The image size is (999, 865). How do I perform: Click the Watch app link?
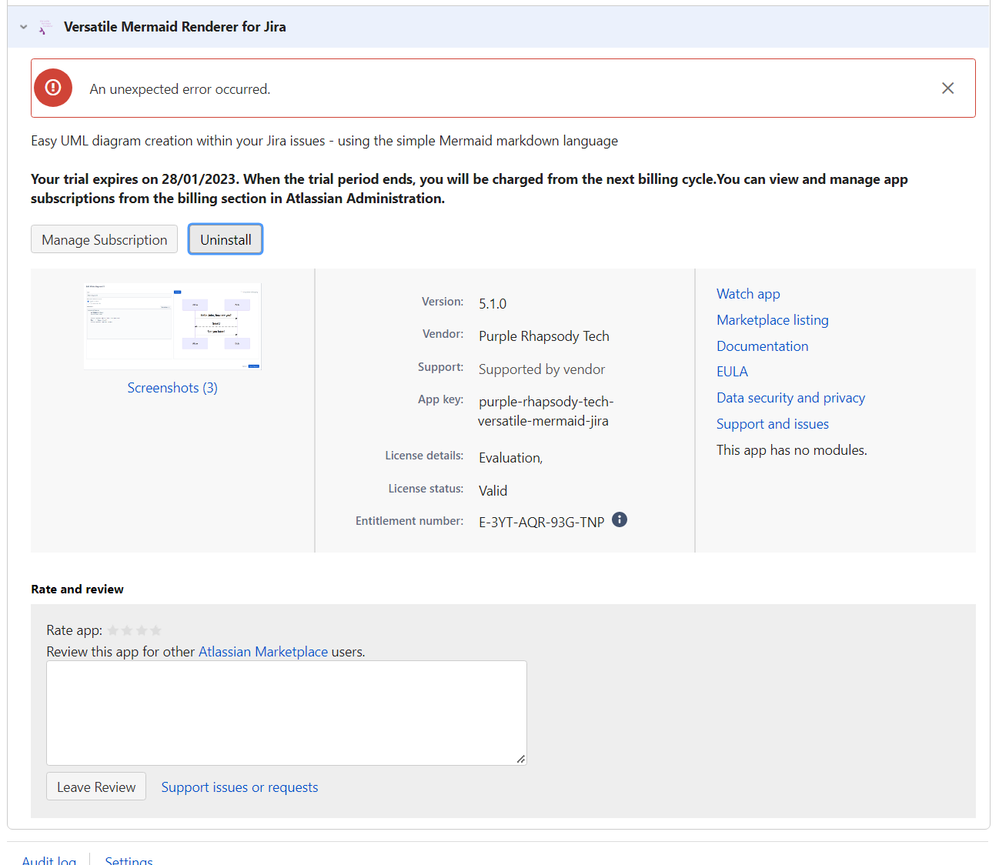point(748,294)
